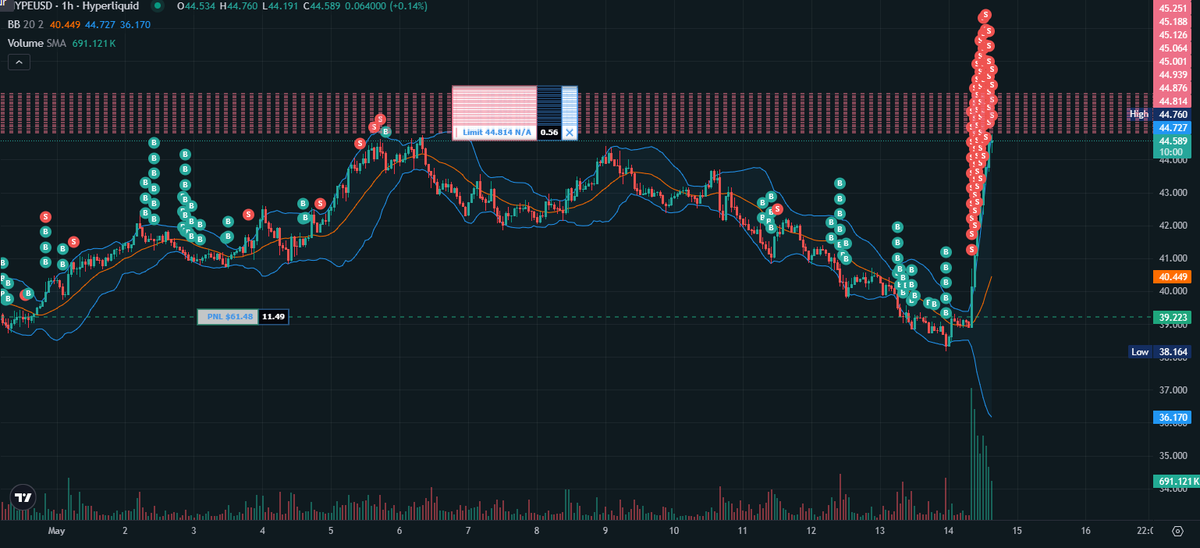The image size is (1200, 548).
Task: Click the 14 date label on time axis
Action: 948,530
